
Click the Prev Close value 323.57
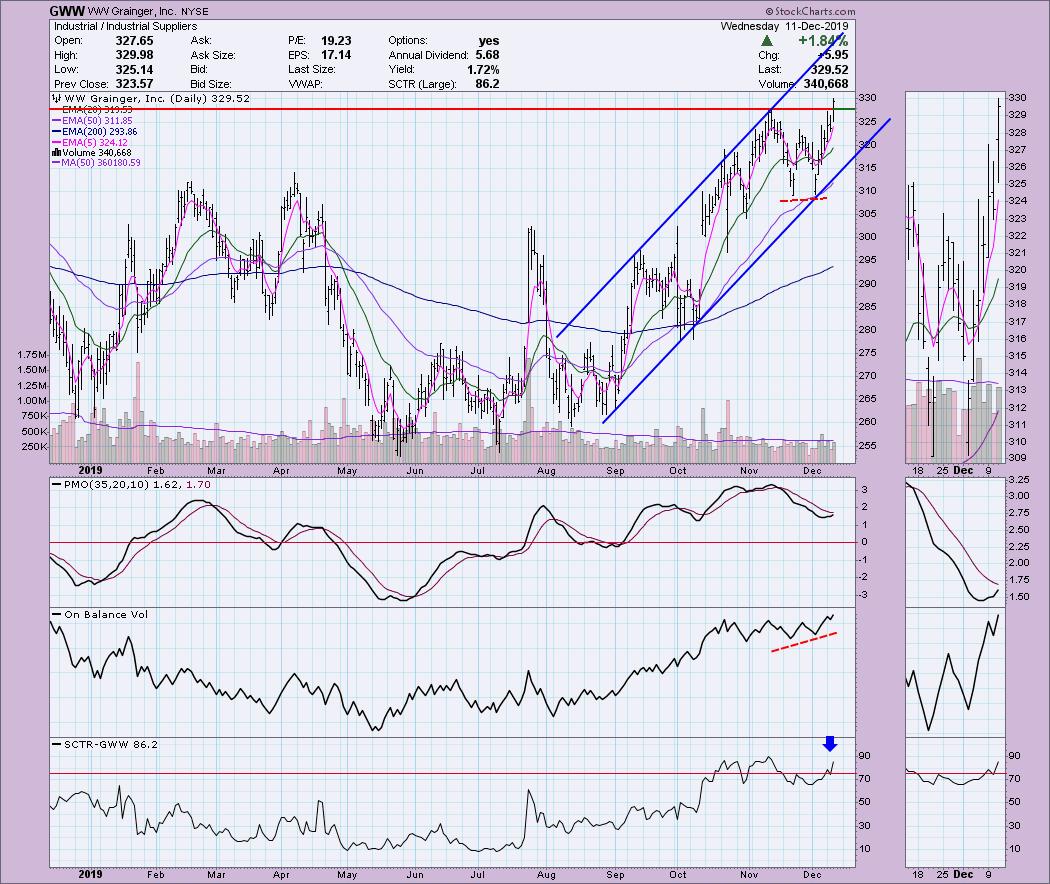tap(134, 84)
